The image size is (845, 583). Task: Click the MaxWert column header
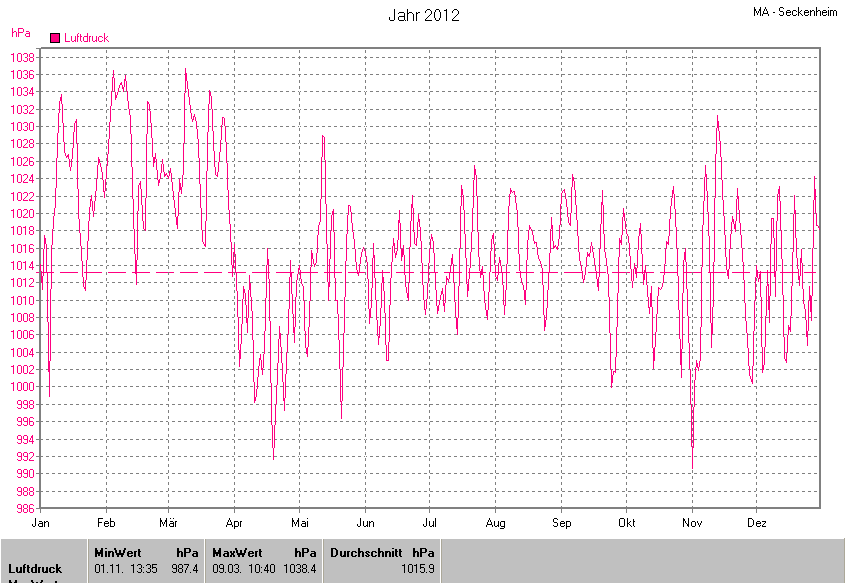236,552
